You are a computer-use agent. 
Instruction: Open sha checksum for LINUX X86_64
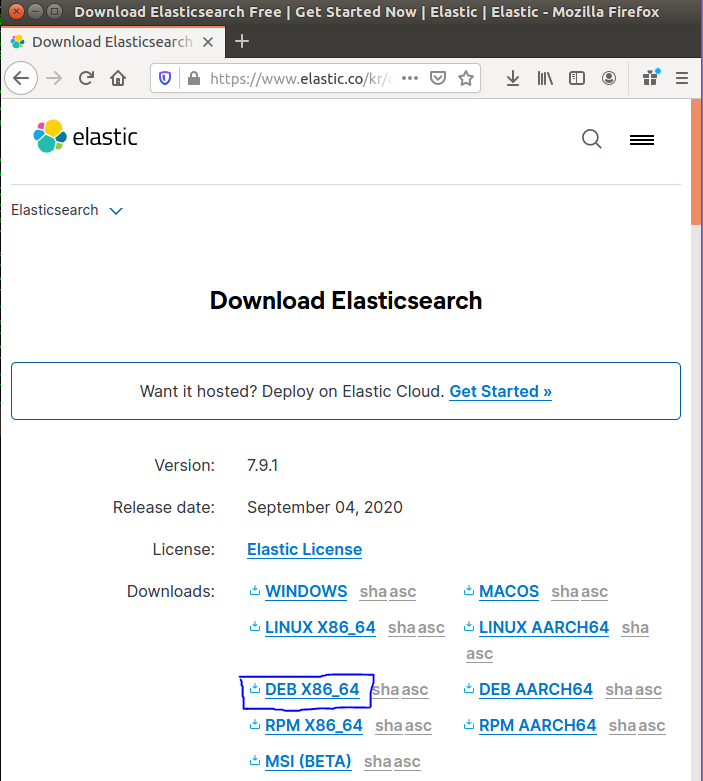[402, 628]
